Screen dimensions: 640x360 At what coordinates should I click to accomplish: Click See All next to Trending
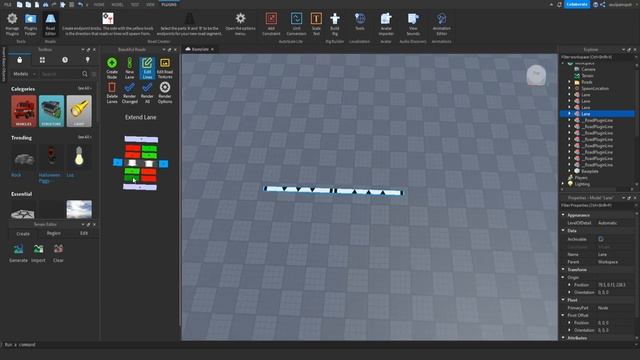(x=84, y=137)
